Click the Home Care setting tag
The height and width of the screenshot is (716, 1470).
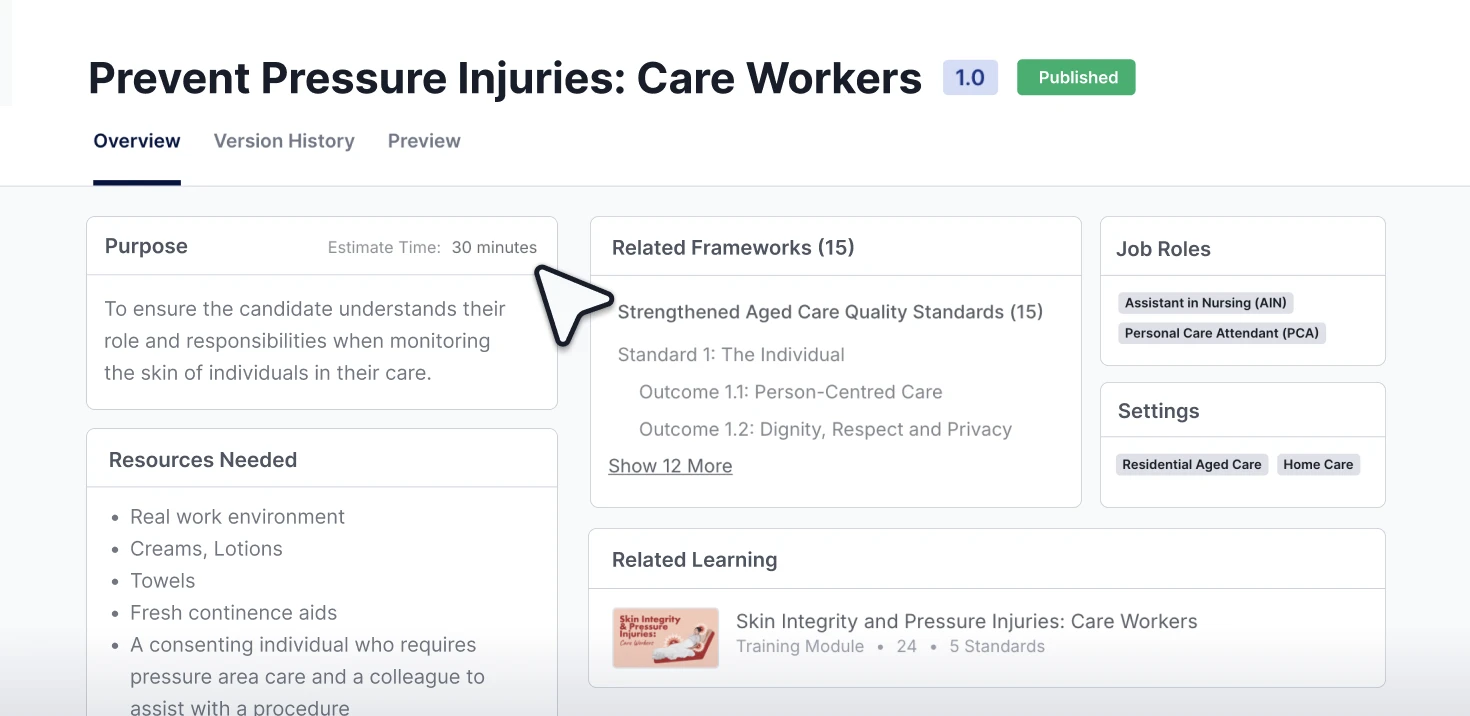tap(1318, 464)
